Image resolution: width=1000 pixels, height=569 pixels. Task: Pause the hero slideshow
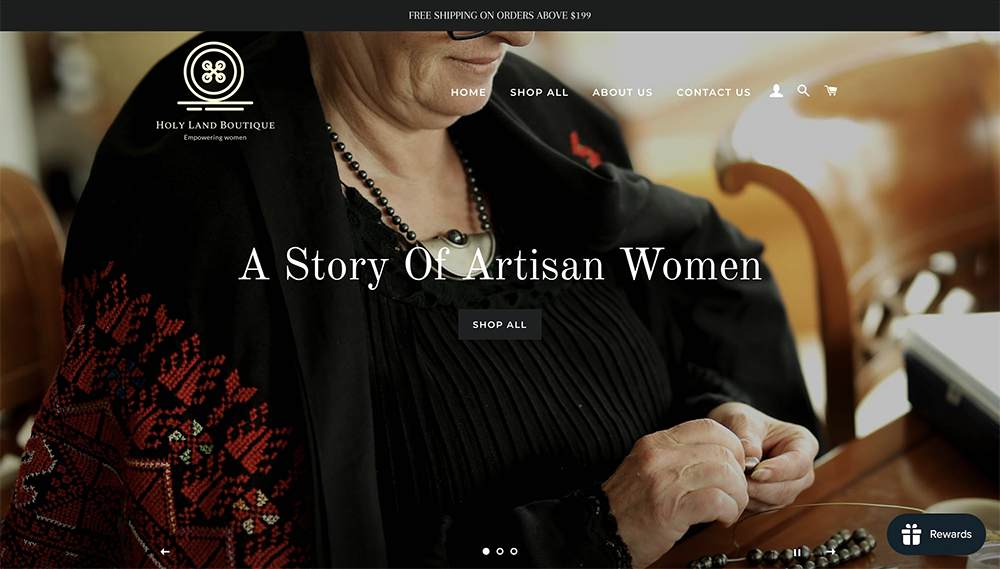coord(797,552)
